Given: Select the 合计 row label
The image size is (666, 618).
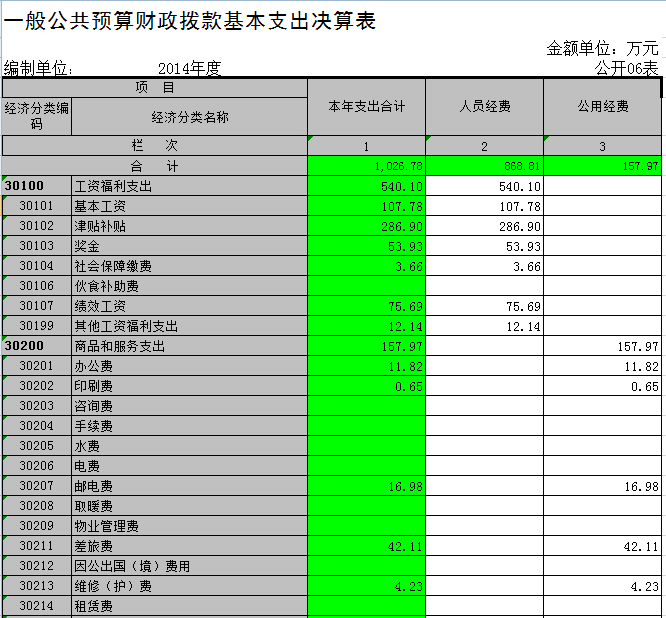Looking at the screenshot, I should click(155, 166).
